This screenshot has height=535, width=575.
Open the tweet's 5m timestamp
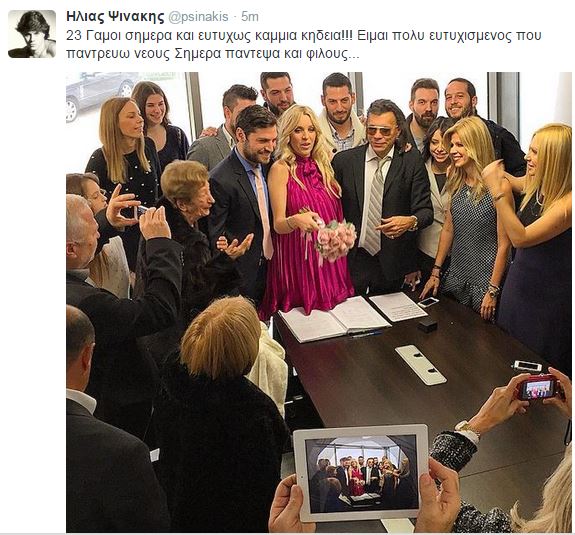pyautogui.click(x=250, y=17)
